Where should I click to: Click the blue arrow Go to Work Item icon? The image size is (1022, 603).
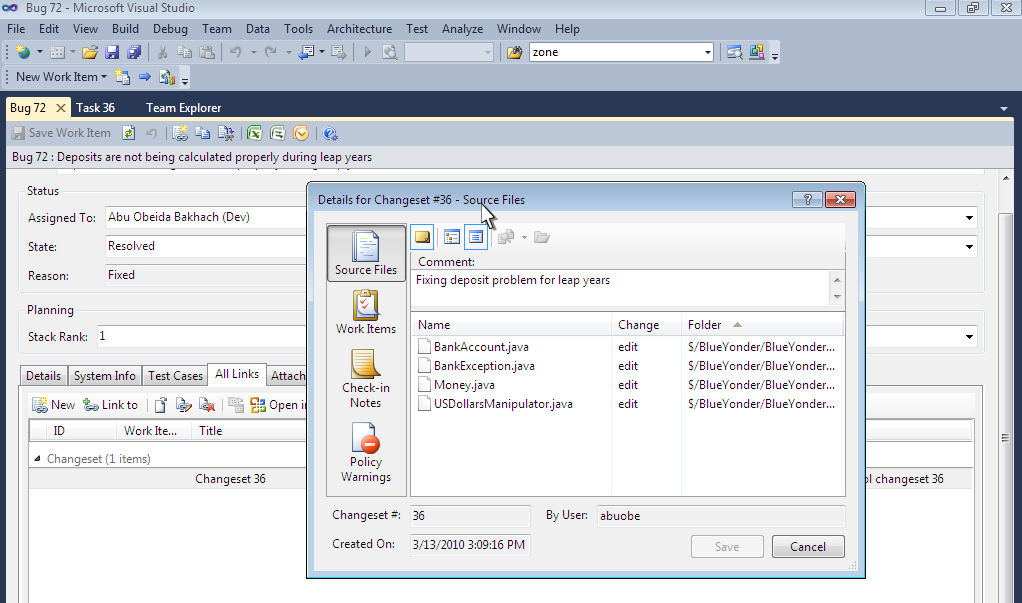pyautogui.click(x=145, y=77)
